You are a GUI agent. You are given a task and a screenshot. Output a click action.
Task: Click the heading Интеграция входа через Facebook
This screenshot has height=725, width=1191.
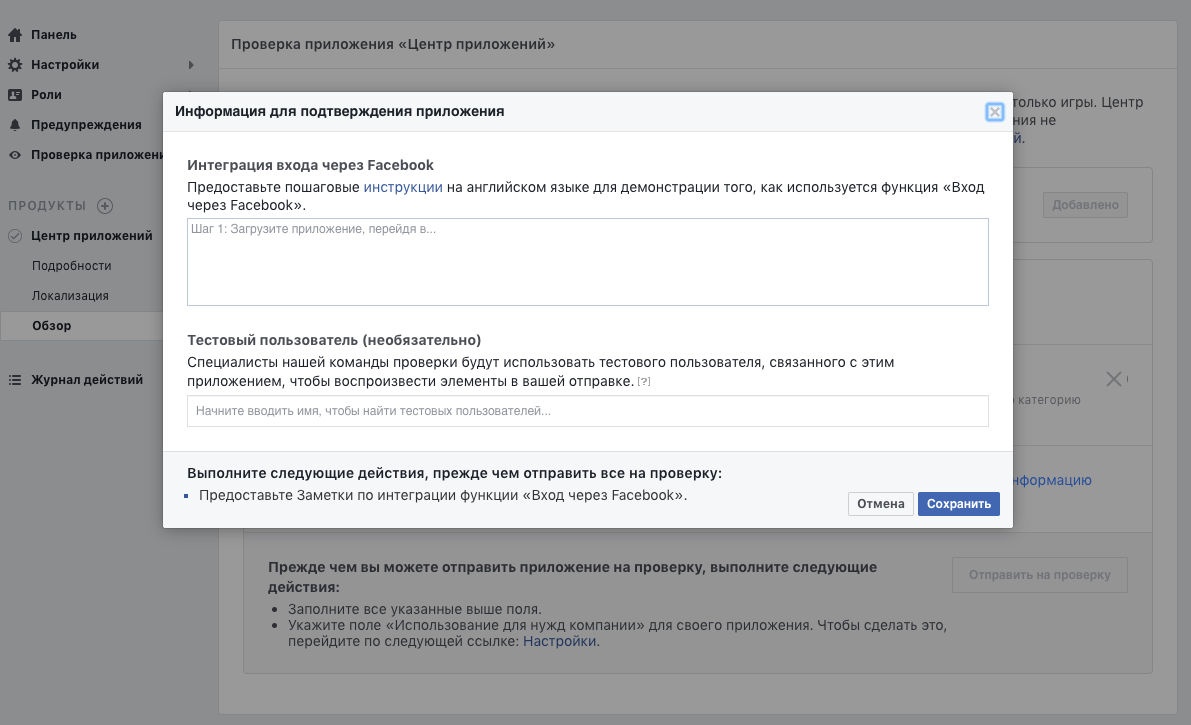point(310,166)
